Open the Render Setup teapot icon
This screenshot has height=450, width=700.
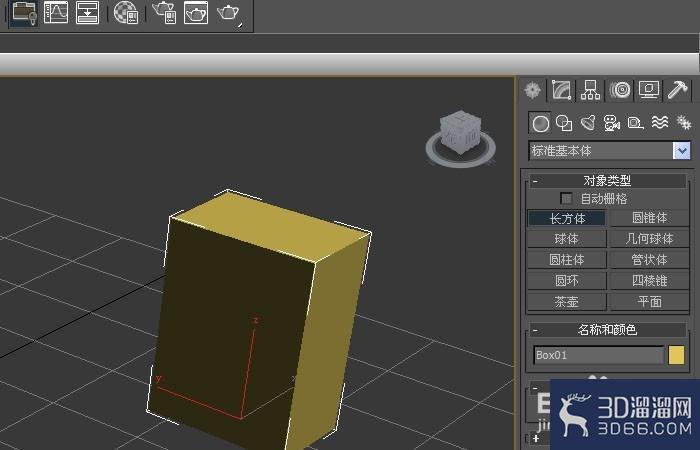(x=164, y=12)
